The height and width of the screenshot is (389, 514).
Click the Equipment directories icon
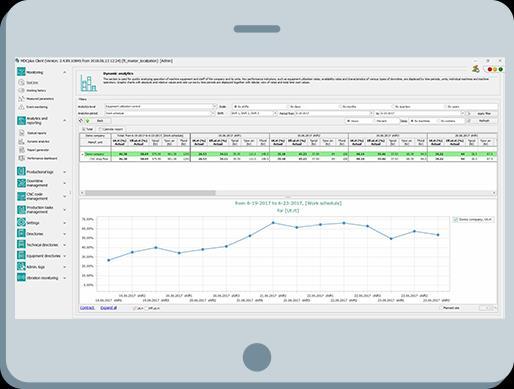[x=21, y=255]
